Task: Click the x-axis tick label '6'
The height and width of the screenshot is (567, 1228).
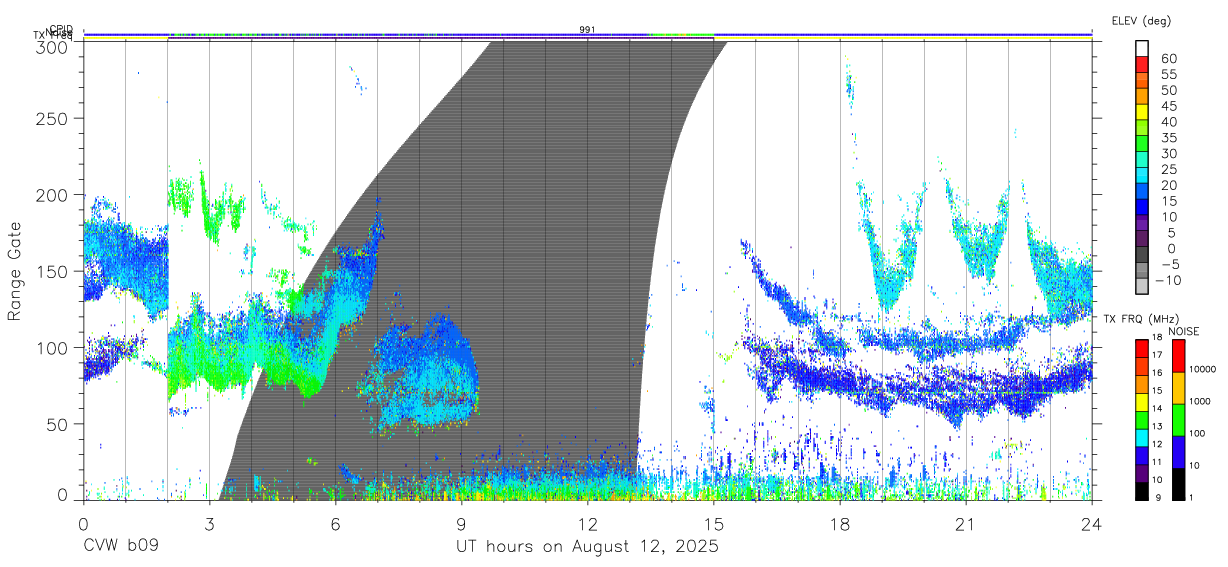Action: pos(336,524)
